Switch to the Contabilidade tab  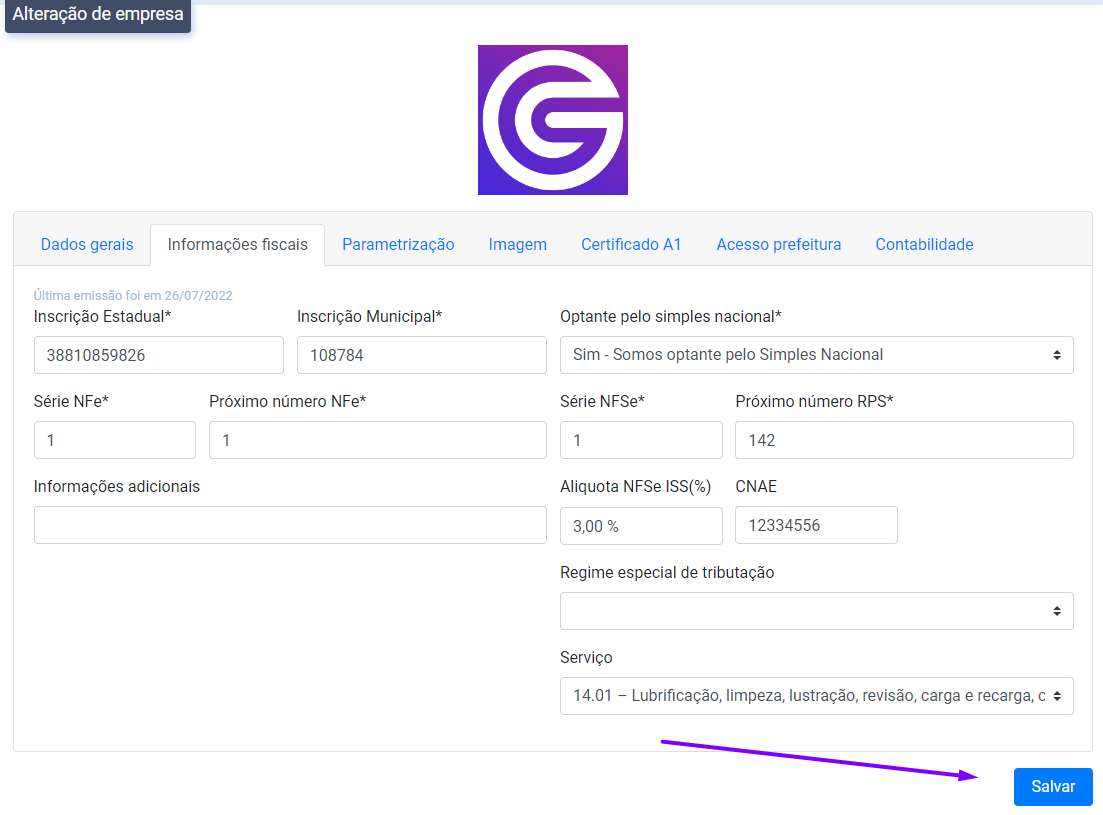pyautogui.click(x=924, y=244)
